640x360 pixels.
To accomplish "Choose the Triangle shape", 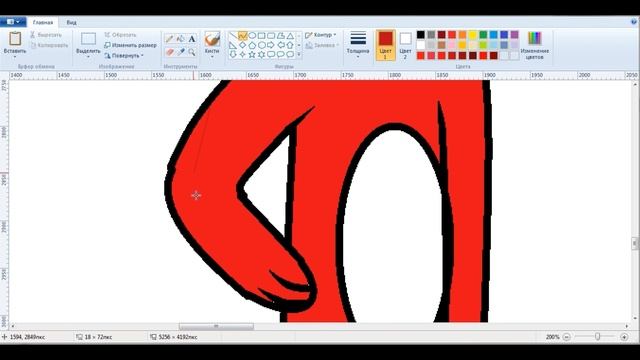I will pyautogui.click(x=290, y=36).
